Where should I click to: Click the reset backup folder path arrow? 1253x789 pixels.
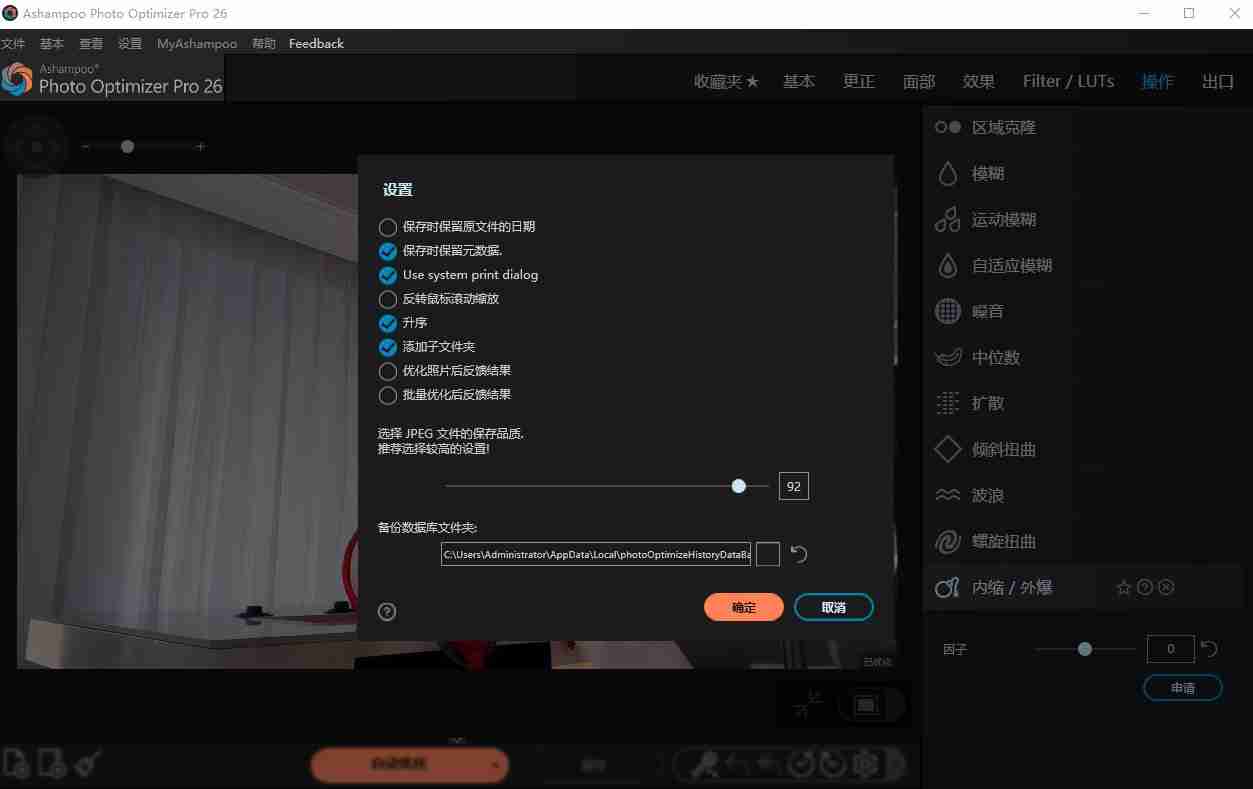point(798,554)
